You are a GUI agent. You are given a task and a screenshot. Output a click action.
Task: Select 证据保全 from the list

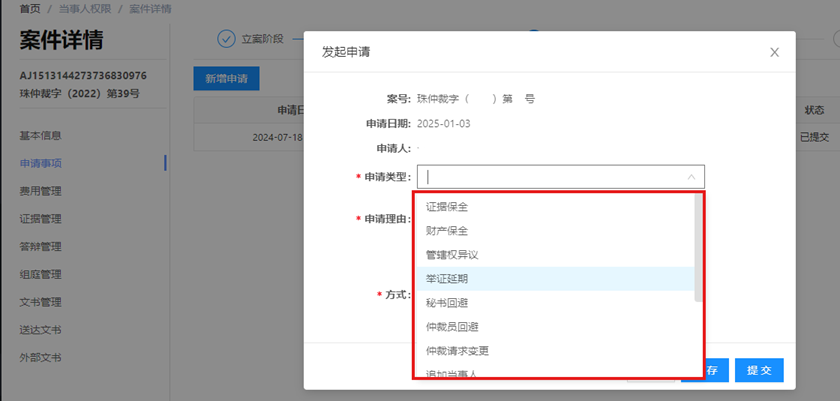[x=556, y=207]
